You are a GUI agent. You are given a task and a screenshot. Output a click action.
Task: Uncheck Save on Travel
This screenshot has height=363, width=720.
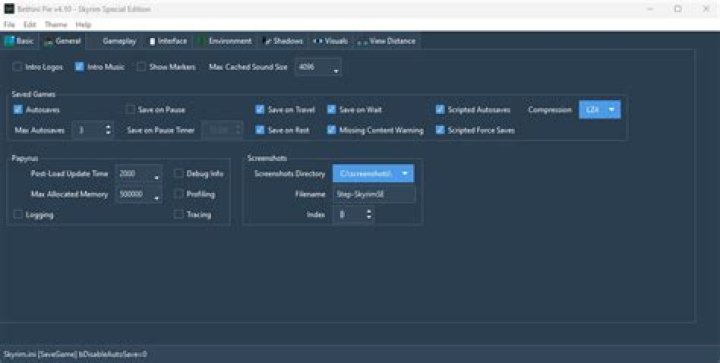click(x=260, y=110)
